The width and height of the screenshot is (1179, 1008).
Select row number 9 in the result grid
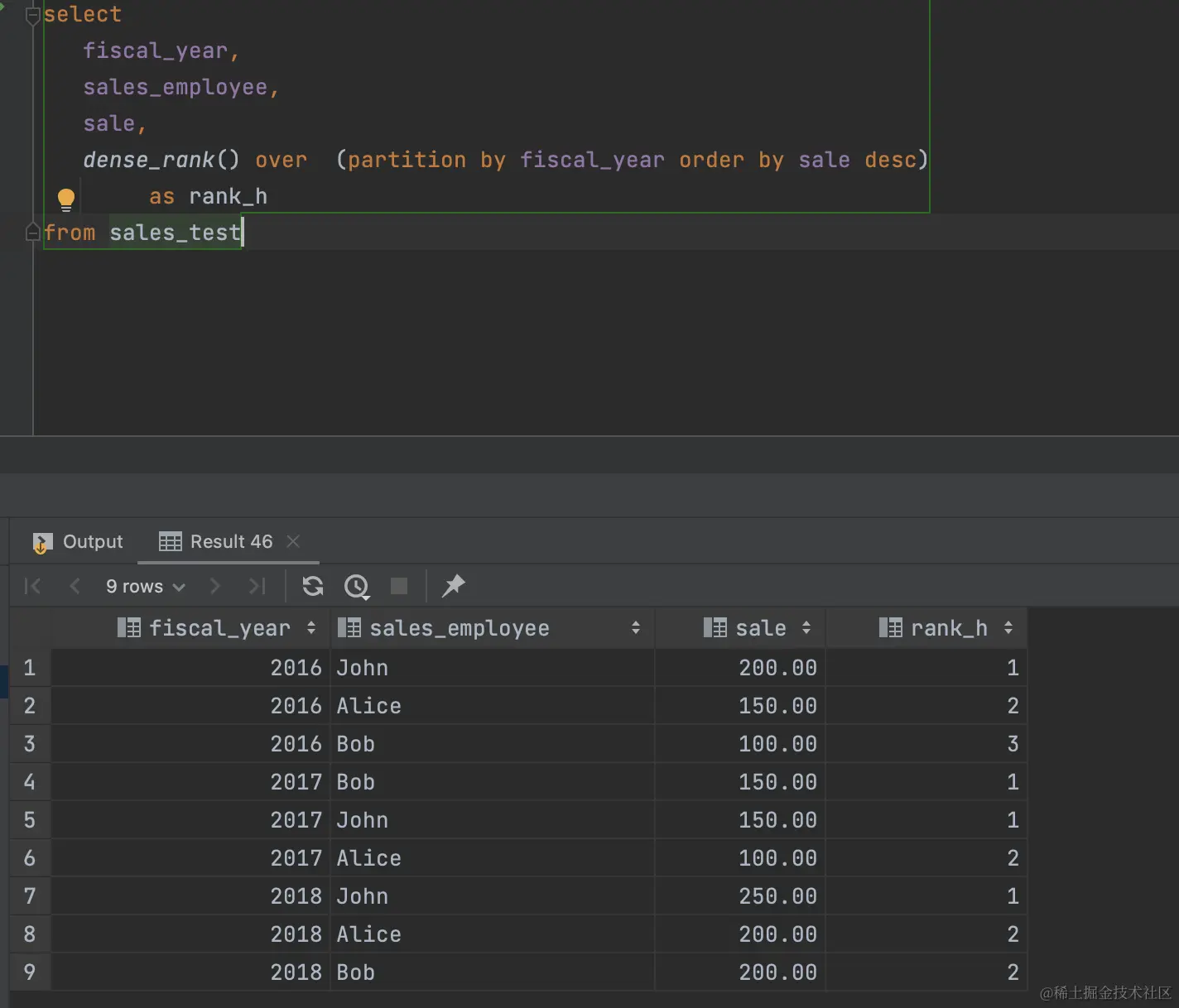(30, 972)
